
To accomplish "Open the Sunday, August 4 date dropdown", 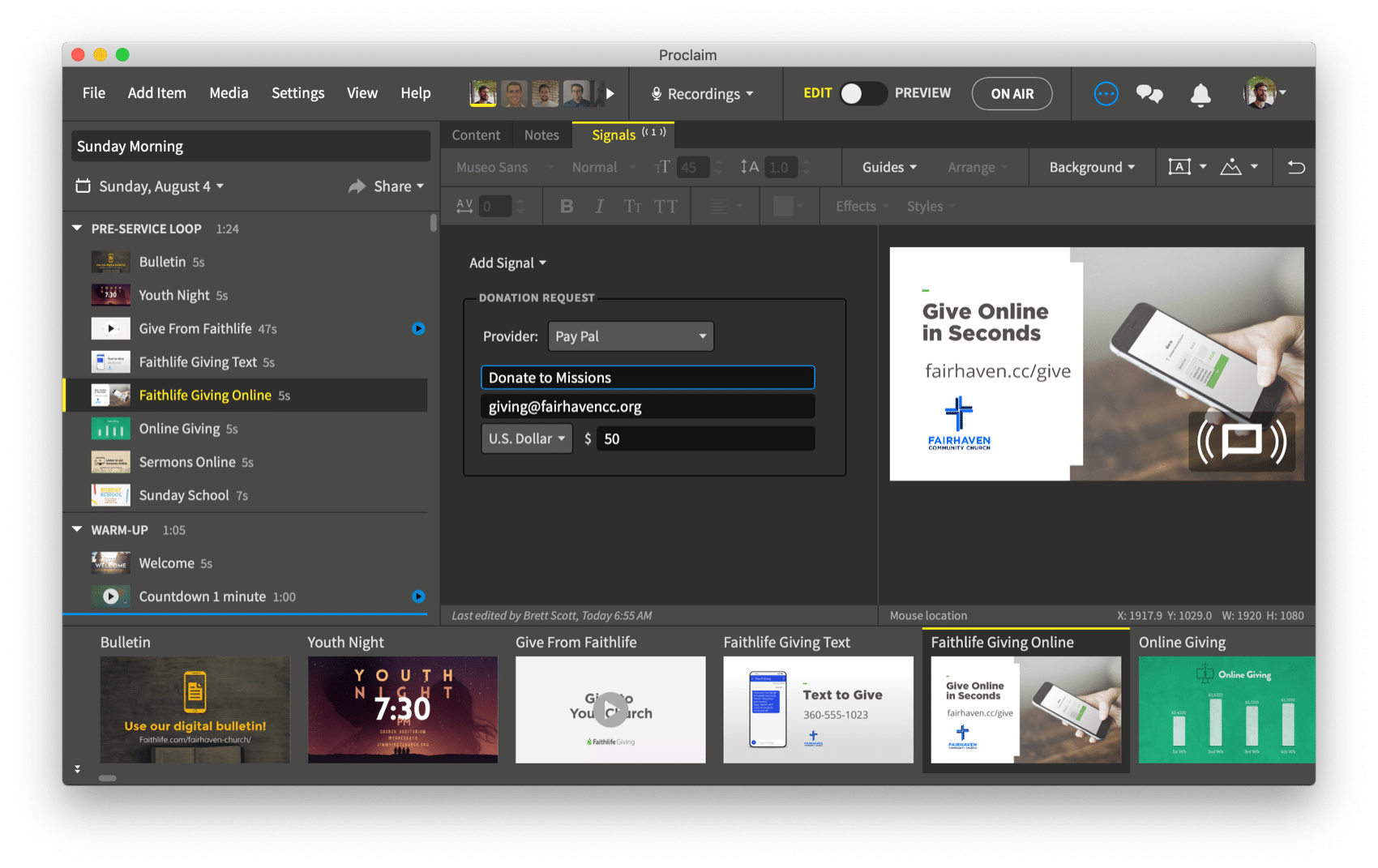I will [161, 186].
